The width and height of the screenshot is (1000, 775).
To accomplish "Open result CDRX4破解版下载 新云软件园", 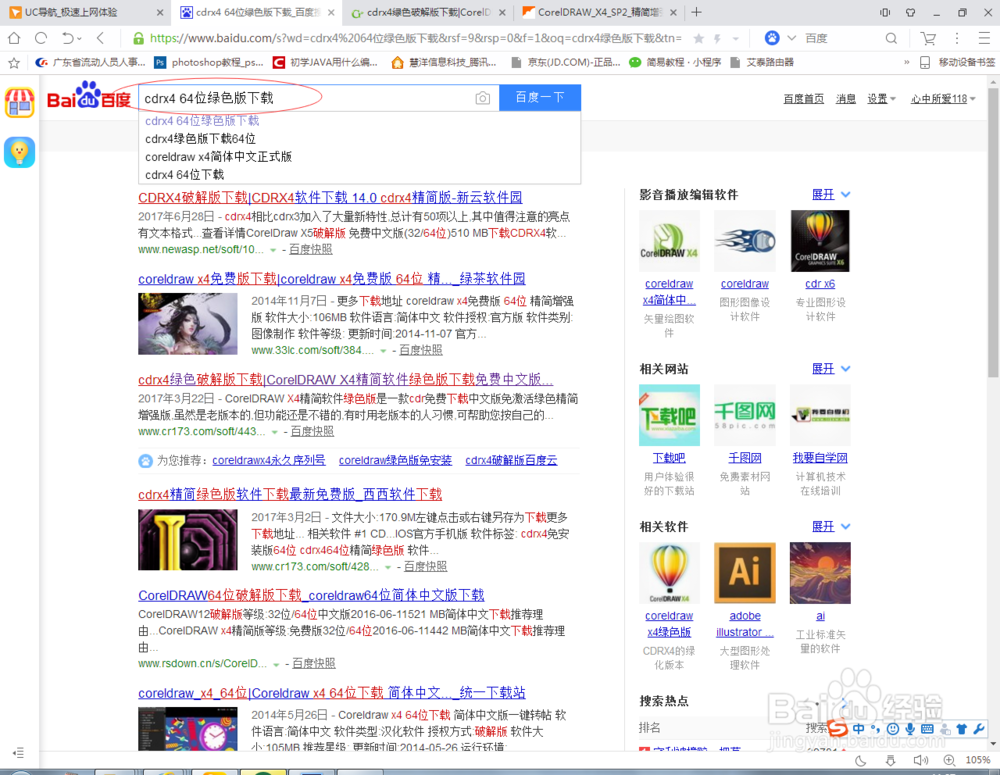I will pyautogui.click(x=330, y=198).
